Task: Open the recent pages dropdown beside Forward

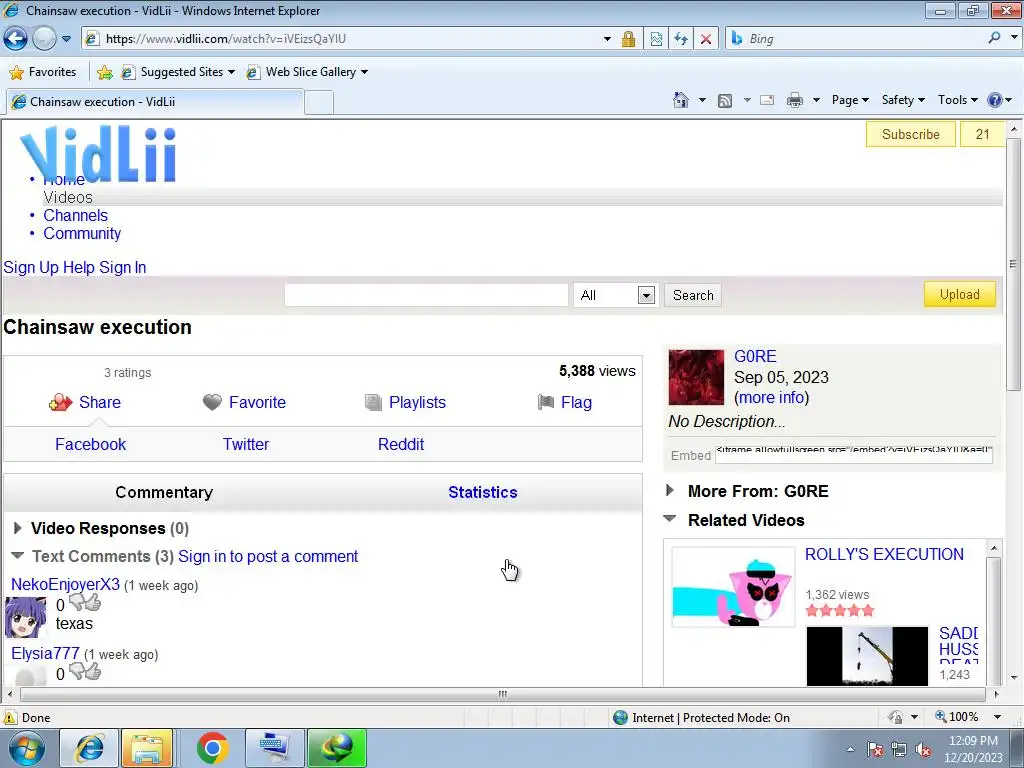Action: [x=67, y=39]
